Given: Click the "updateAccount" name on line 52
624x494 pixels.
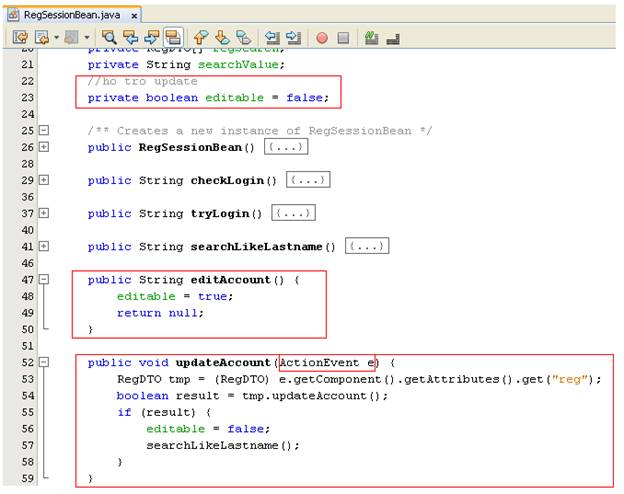Looking at the screenshot, I should [223, 363].
